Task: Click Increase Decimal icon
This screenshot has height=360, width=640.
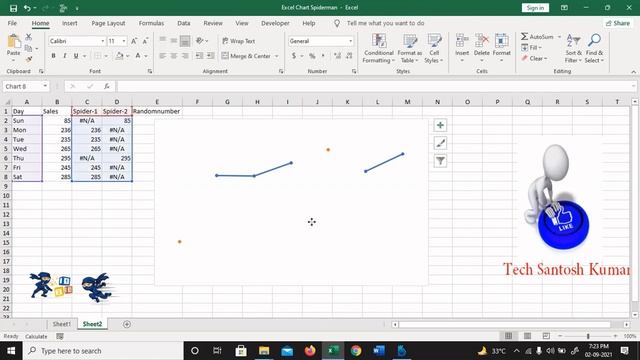Action: click(338, 56)
